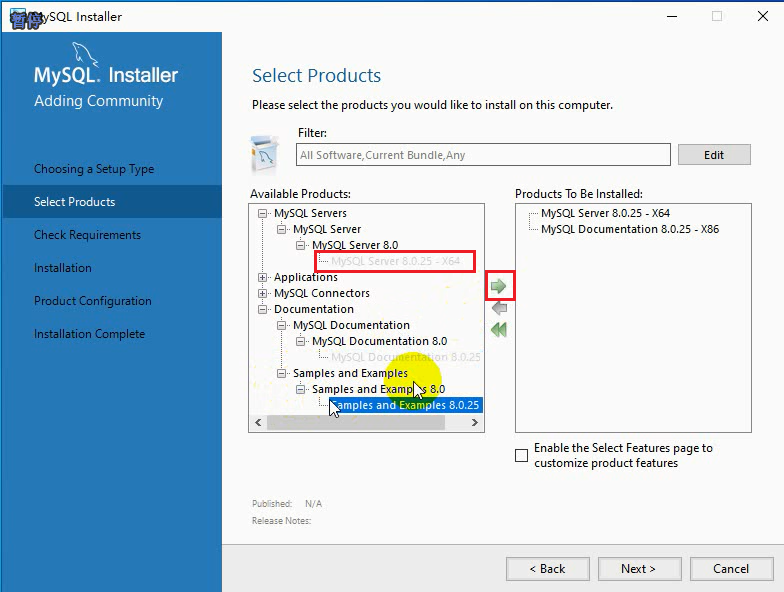Select the MySQL Servers tree label
The image size is (784, 592).
[x=310, y=214]
